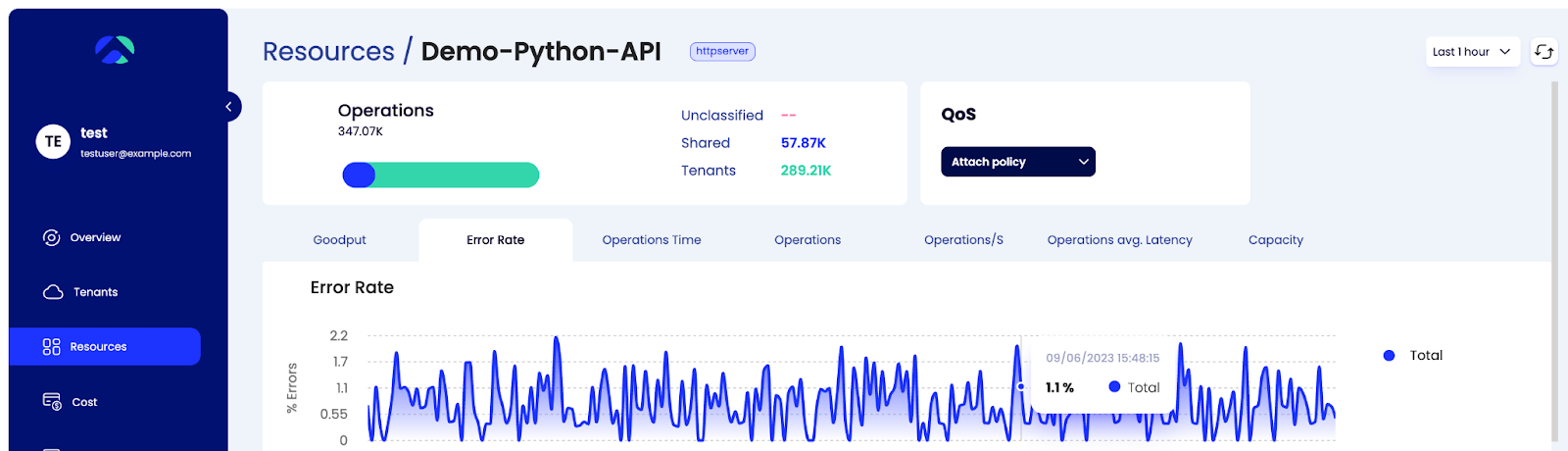Click the Tenants value 289.21K
This screenshot has width=1568, height=451.
(806, 171)
